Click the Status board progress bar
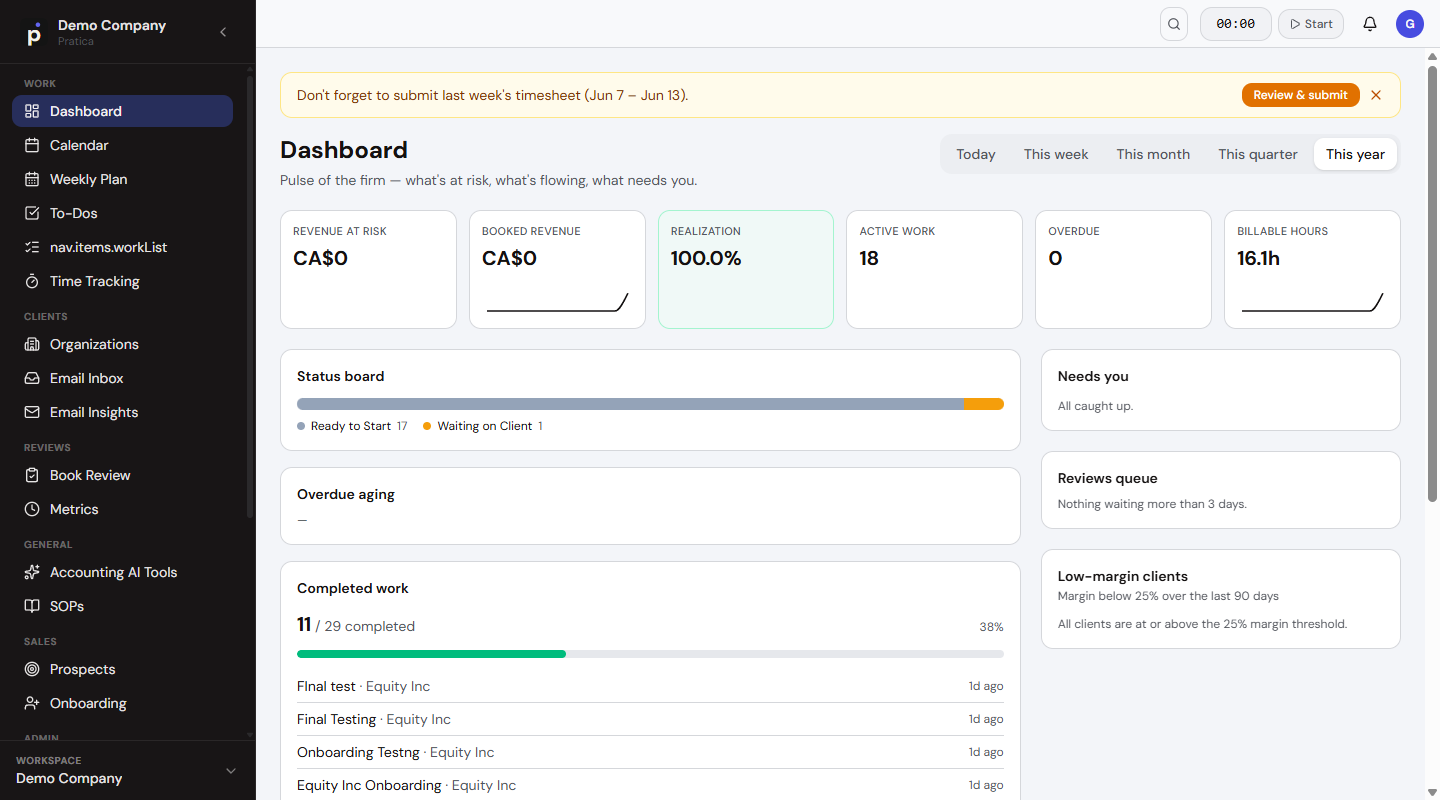This screenshot has width=1440, height=800. (x=650, y=404)
